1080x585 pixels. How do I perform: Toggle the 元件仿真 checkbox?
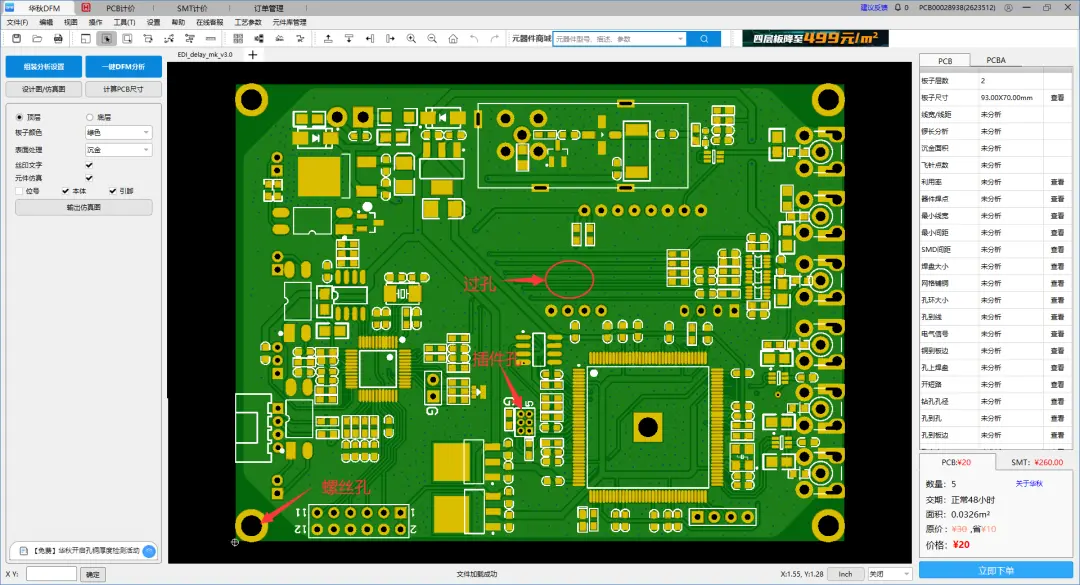[x=89, y=178]
